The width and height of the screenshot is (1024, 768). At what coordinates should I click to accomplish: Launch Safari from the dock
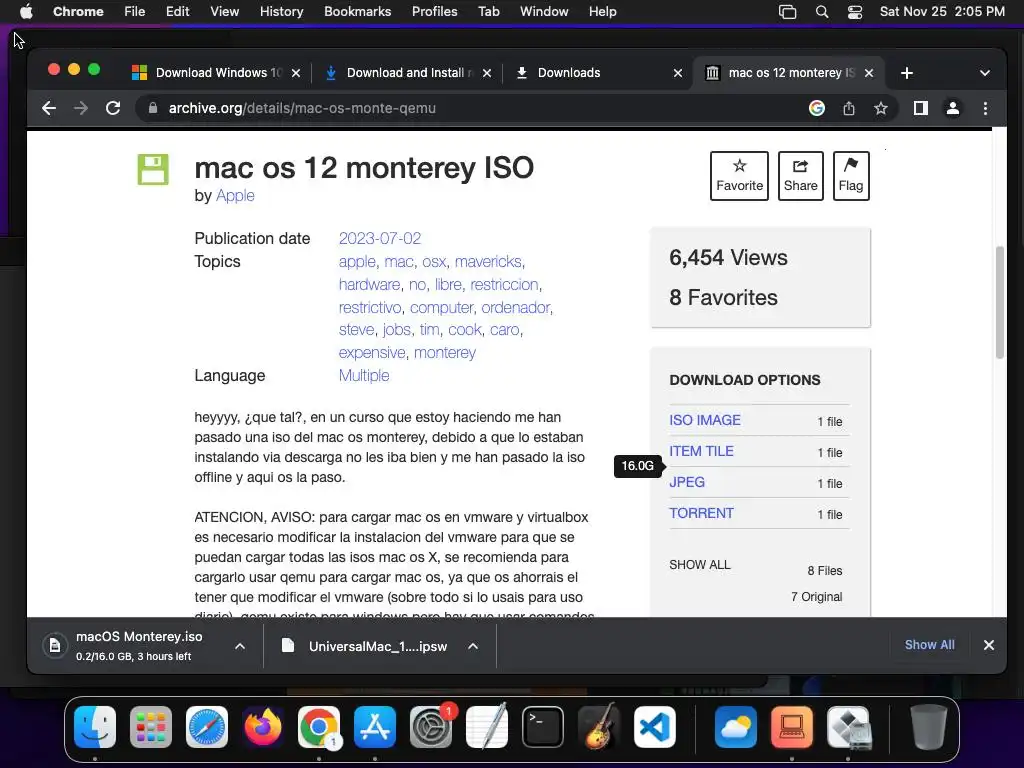(207, 727)
